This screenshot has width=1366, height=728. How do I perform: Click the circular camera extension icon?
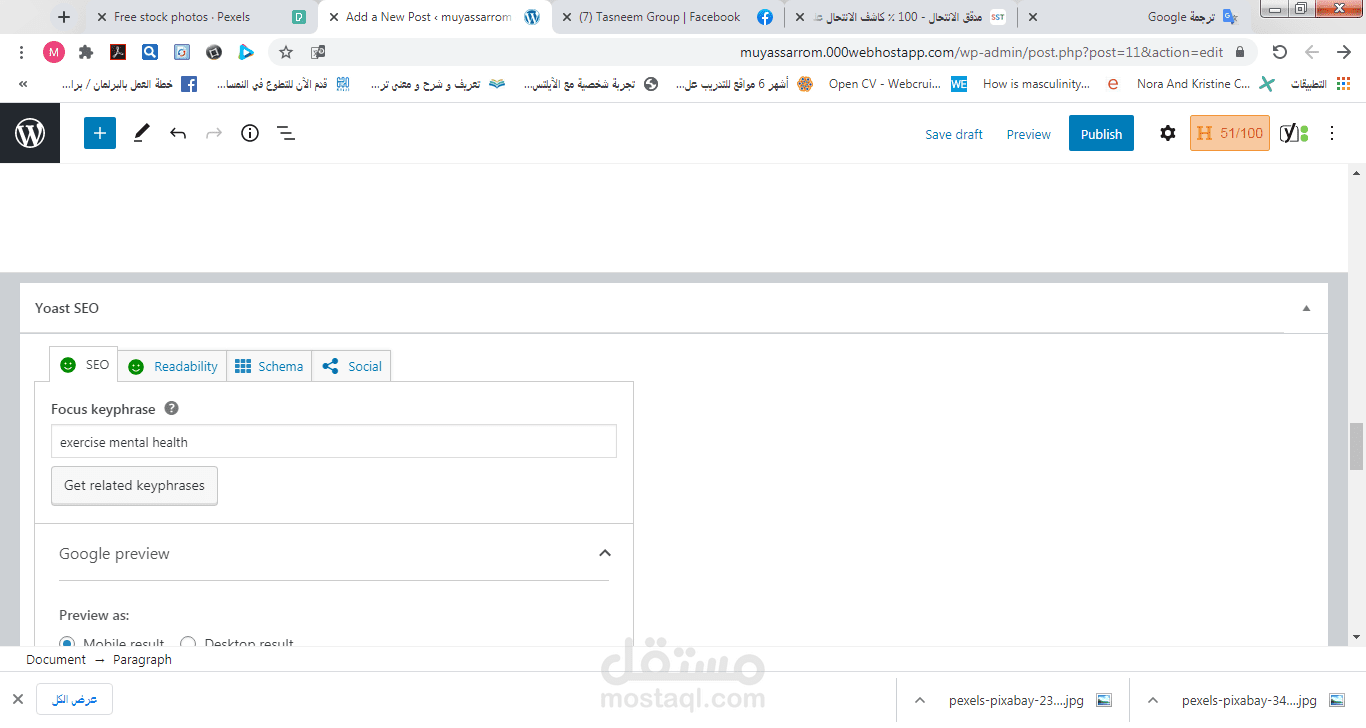(x=214, y=52)
